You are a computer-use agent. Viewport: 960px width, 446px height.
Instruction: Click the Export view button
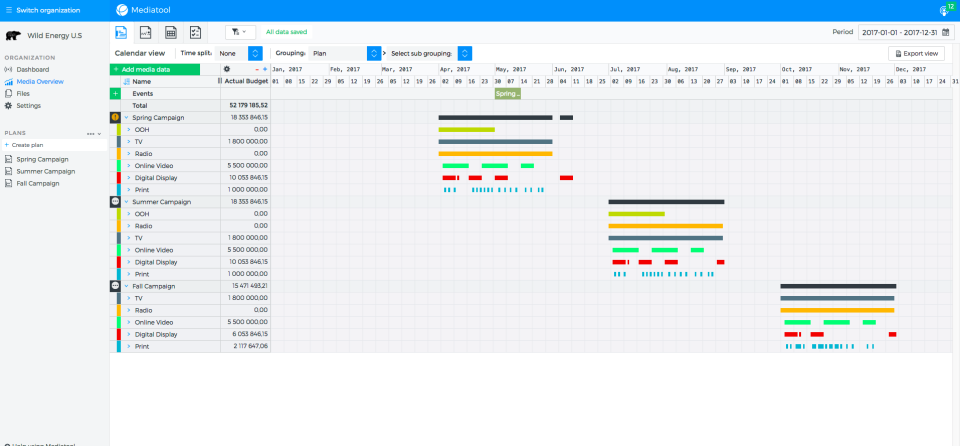pos(916,53)
